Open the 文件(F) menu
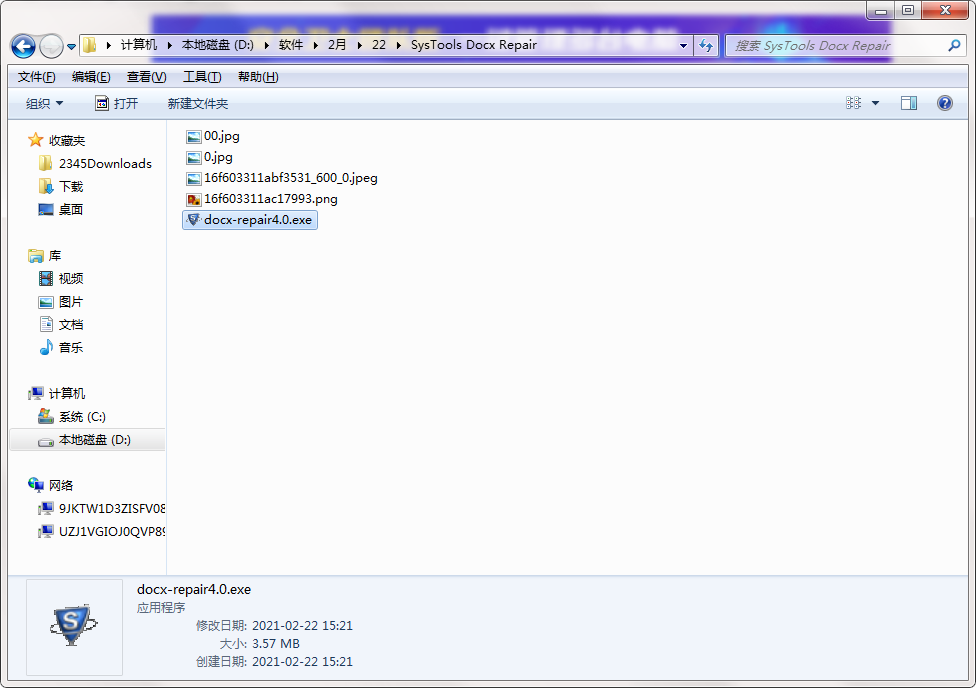This screenshot has width=976, height=688. [x=36, y=77]
